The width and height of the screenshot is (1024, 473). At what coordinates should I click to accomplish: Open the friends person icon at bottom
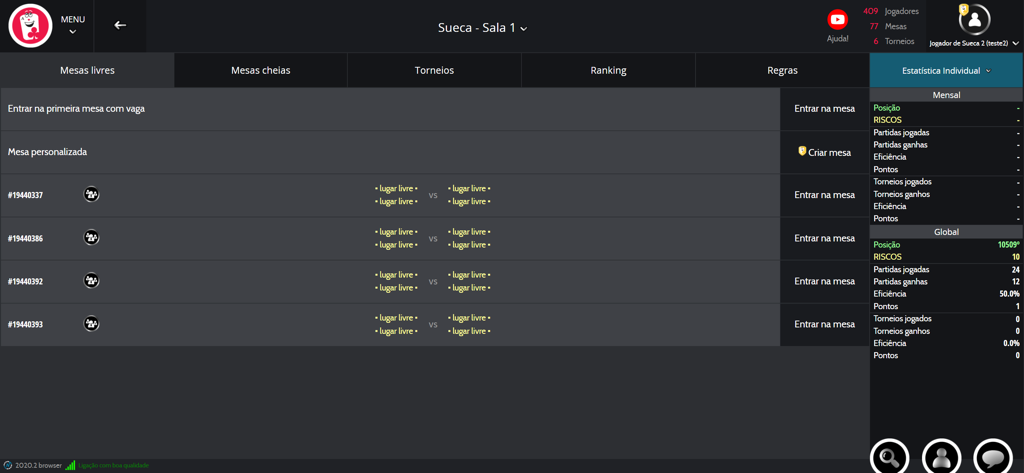coord(941,458)
